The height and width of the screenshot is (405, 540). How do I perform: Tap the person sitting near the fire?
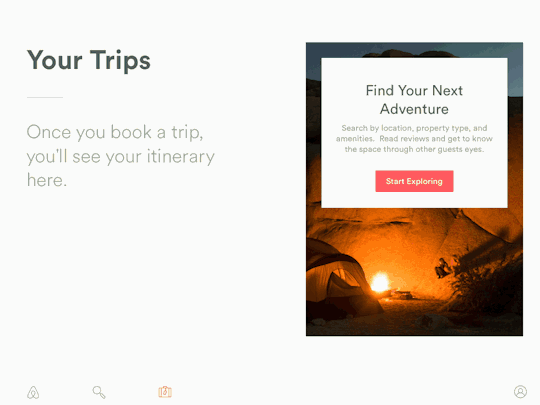(x=442, y=268)
